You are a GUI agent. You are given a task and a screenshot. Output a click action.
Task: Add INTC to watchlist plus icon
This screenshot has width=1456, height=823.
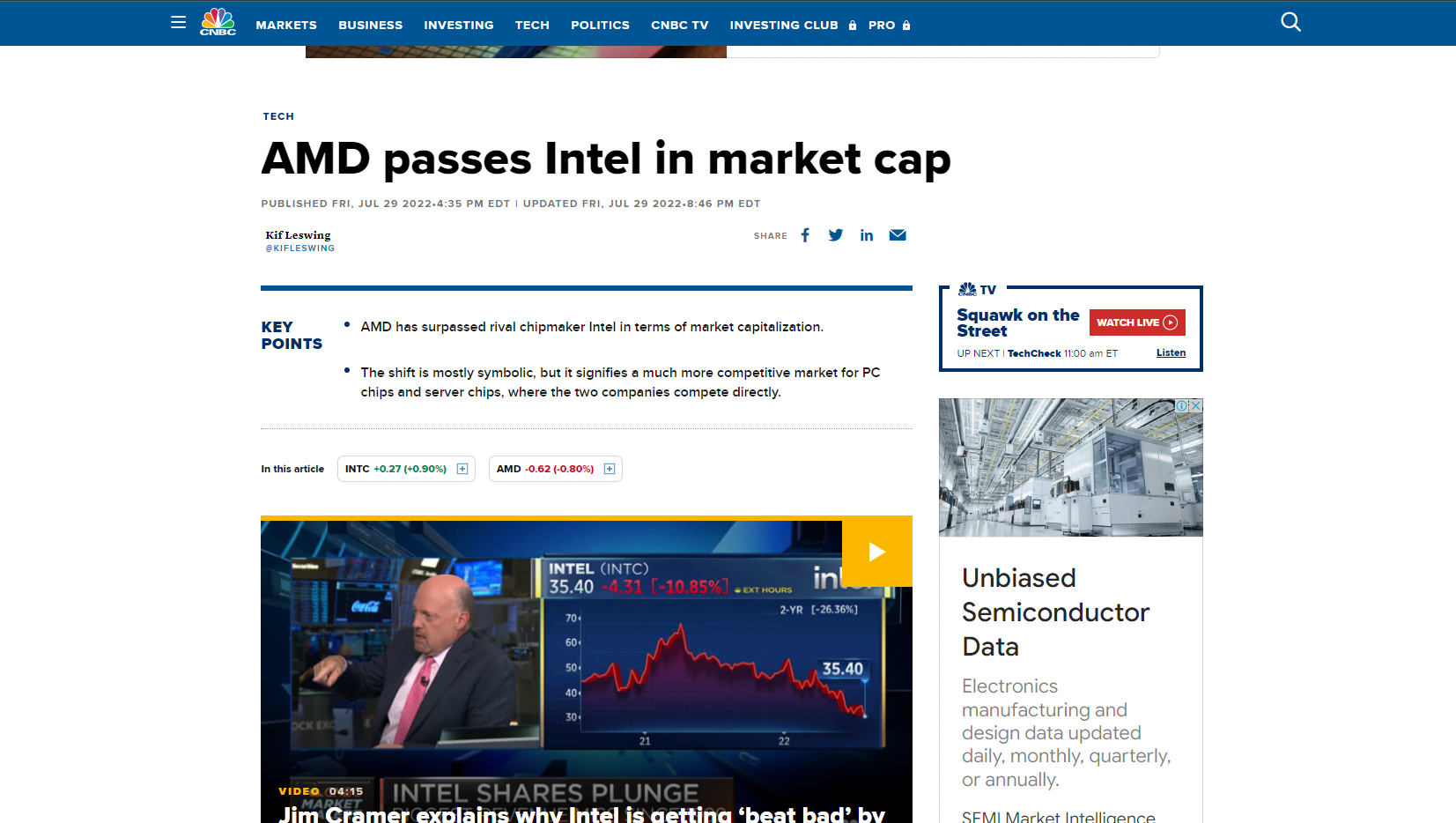click(x=462, y=469)
